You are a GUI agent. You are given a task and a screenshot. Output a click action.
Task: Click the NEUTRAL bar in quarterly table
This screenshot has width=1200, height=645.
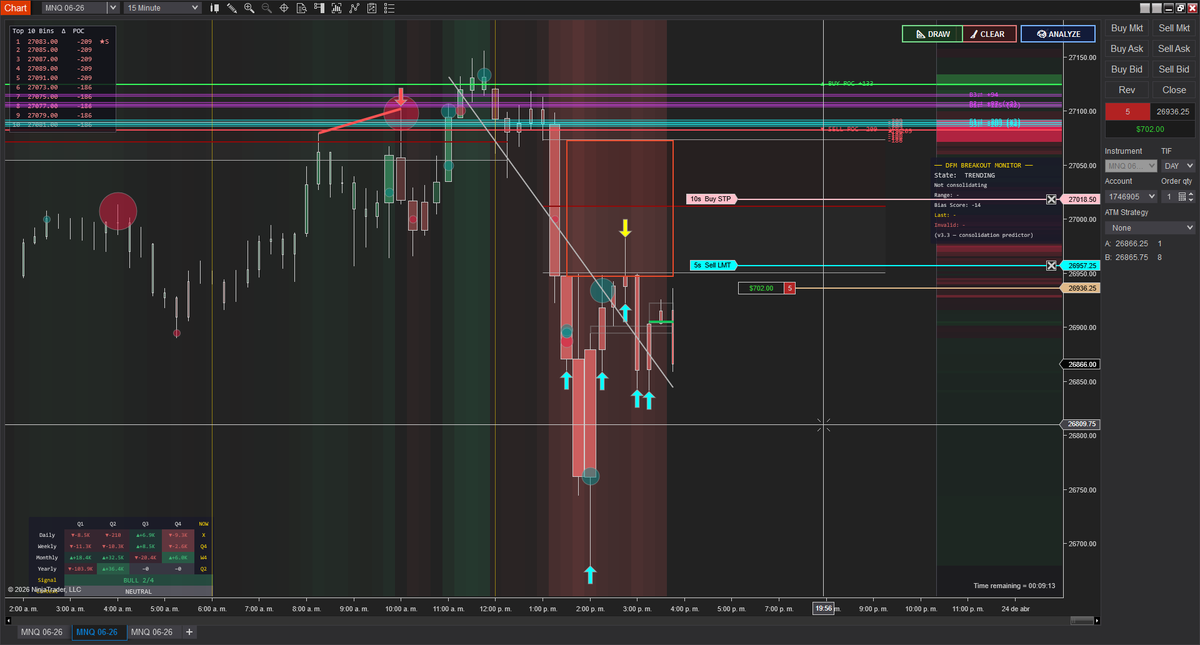pyautogui.click(x=138, y=591)
